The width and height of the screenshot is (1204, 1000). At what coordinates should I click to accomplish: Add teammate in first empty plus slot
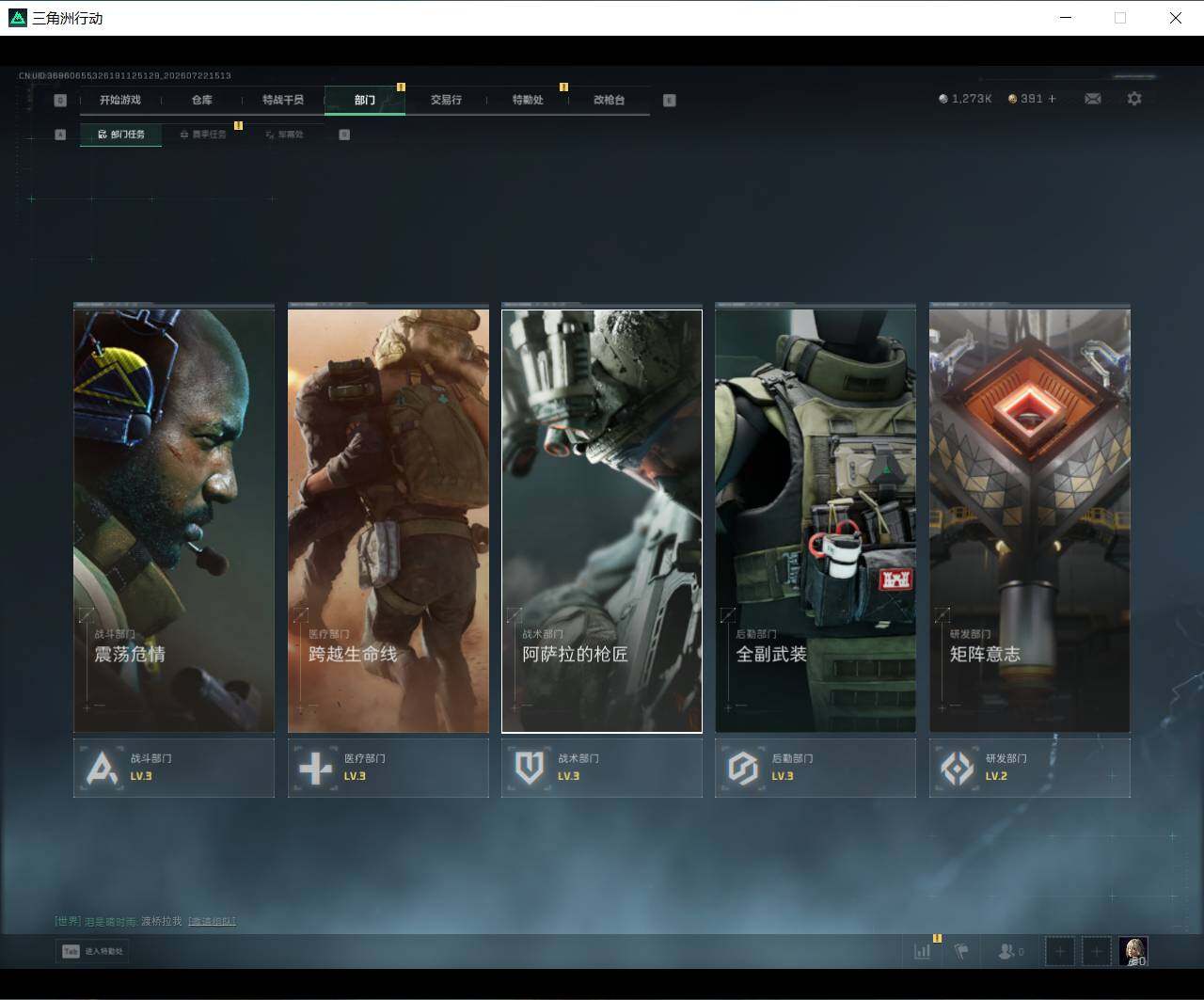(1060, 951)
